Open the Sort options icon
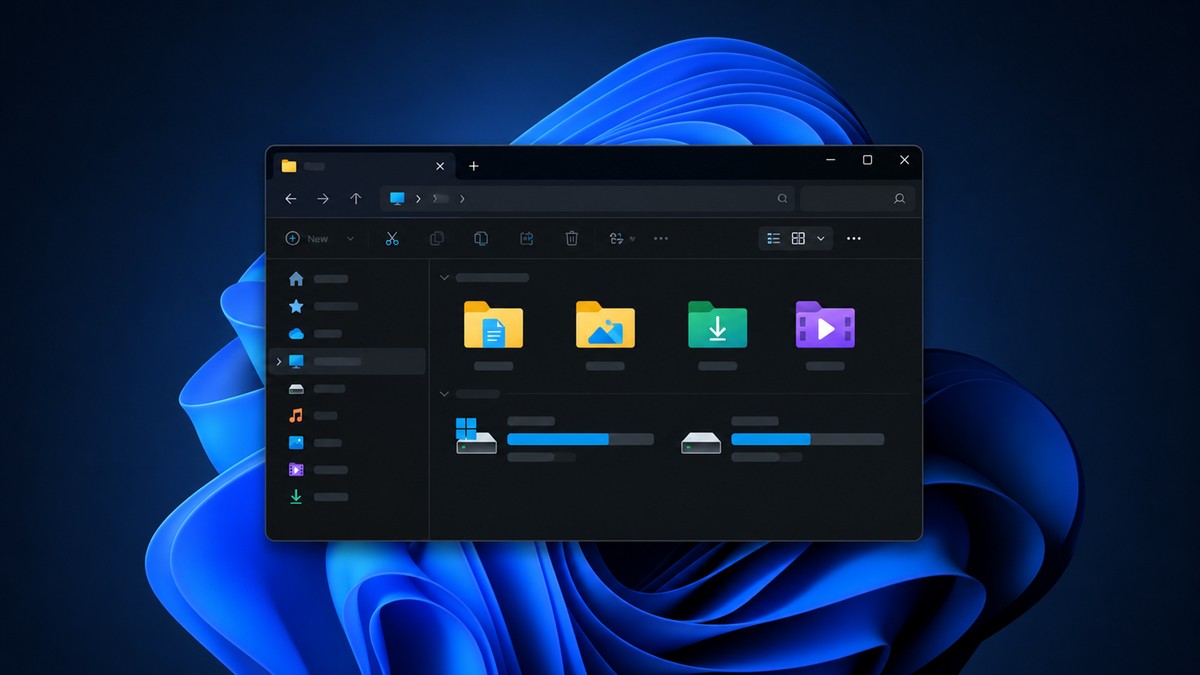This screenshot has width=1200, height=675. click(616, 238)
